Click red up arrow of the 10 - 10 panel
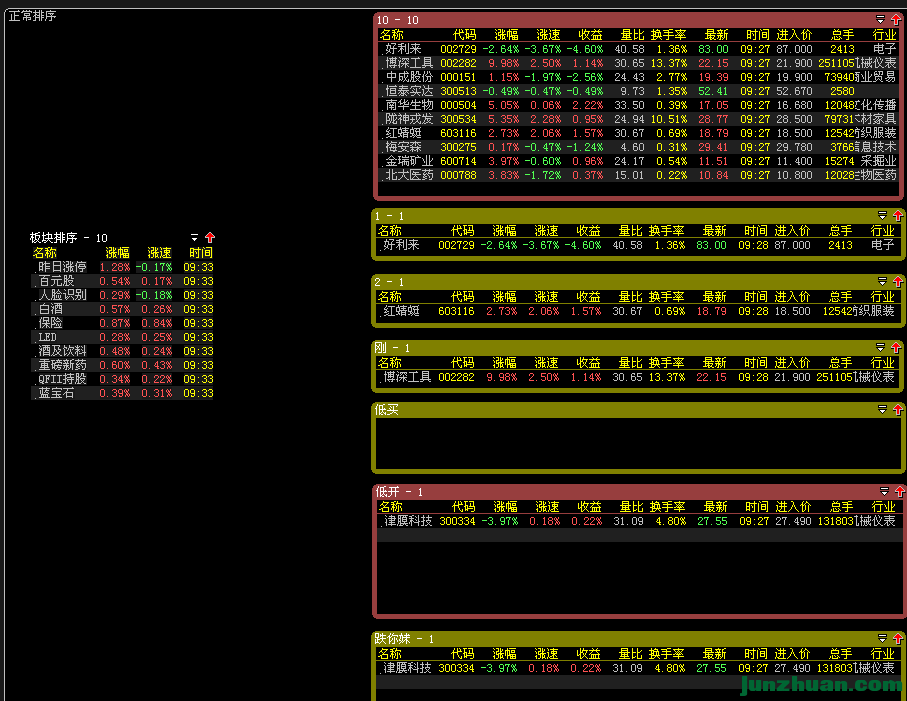 [x=897, y=20]
